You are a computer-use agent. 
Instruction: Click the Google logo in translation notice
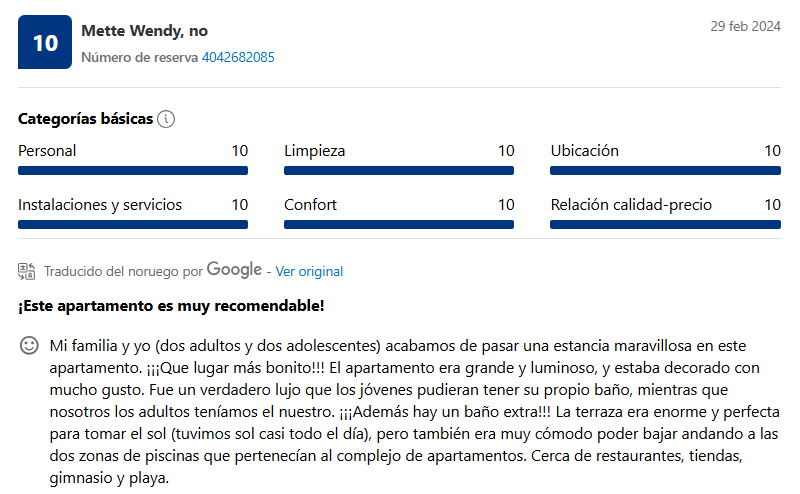click(x=234, y=269)
